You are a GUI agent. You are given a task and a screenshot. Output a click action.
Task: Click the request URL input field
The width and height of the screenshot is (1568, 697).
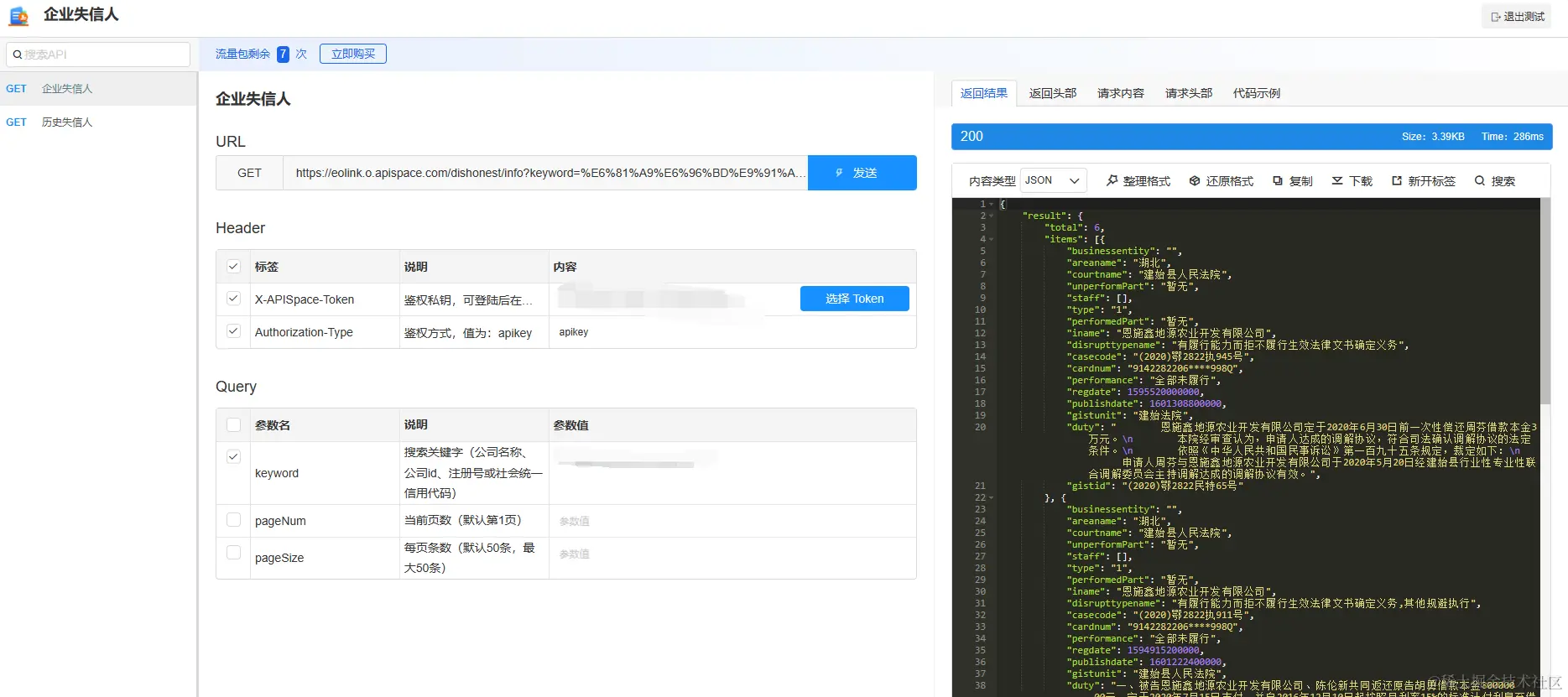pyautogui.click(x=545, y=173)
